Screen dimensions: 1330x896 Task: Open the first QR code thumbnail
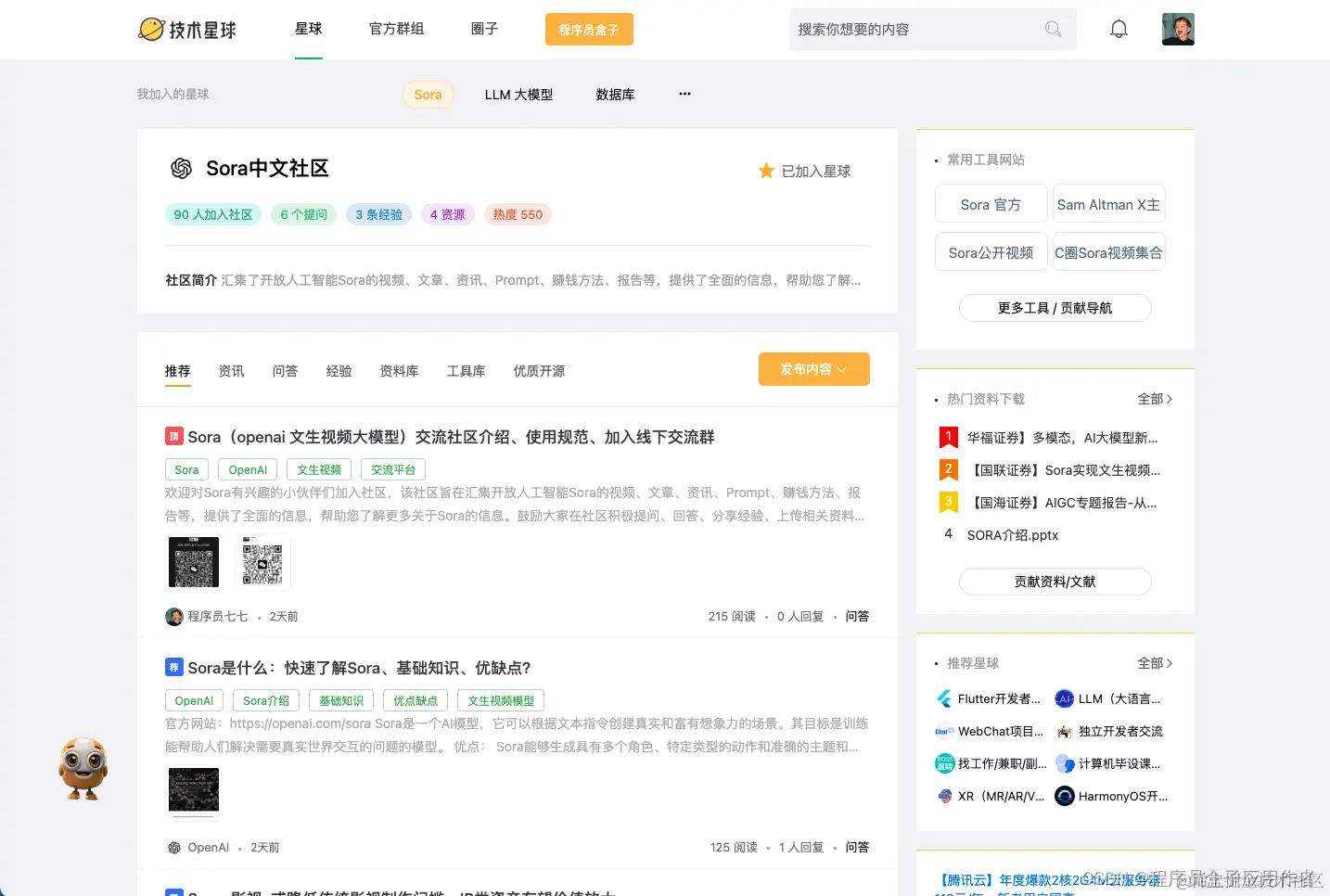click(x=194, y=562)
